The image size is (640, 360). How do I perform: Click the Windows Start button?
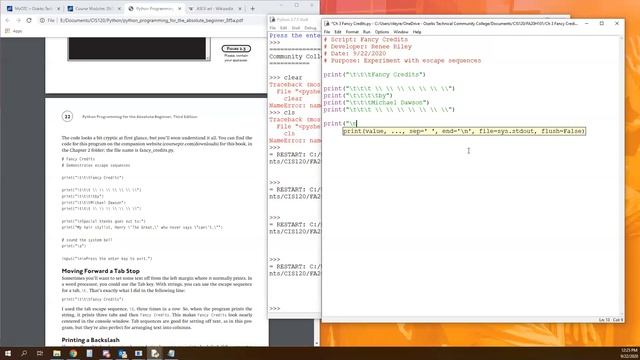tap(8, 353)
